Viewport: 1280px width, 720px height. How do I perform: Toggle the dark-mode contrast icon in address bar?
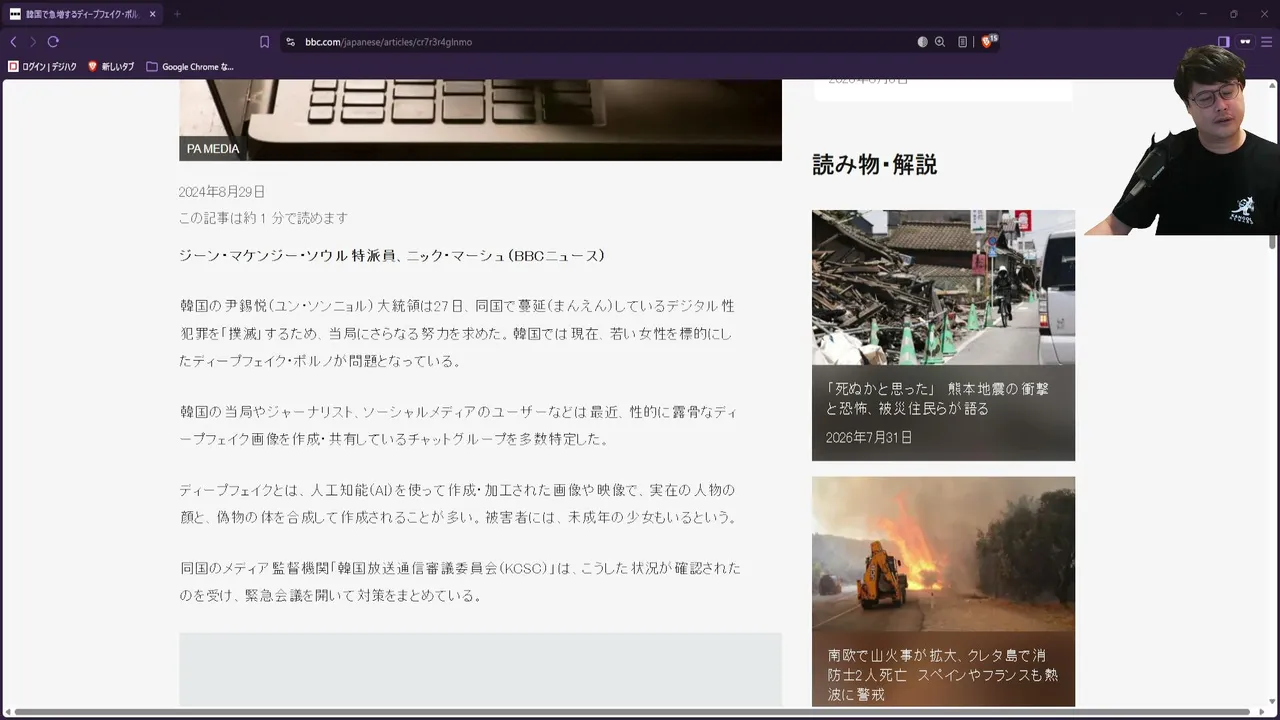click(x=922, y=42)
